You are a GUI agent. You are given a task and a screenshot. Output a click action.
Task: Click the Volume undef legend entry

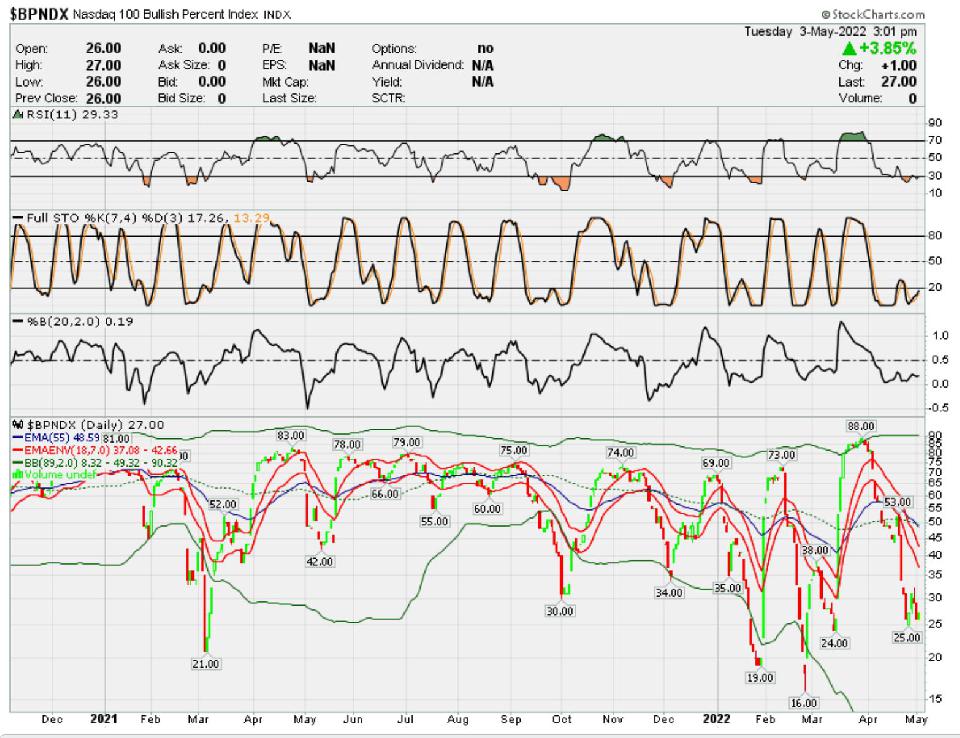click(60, 475)
